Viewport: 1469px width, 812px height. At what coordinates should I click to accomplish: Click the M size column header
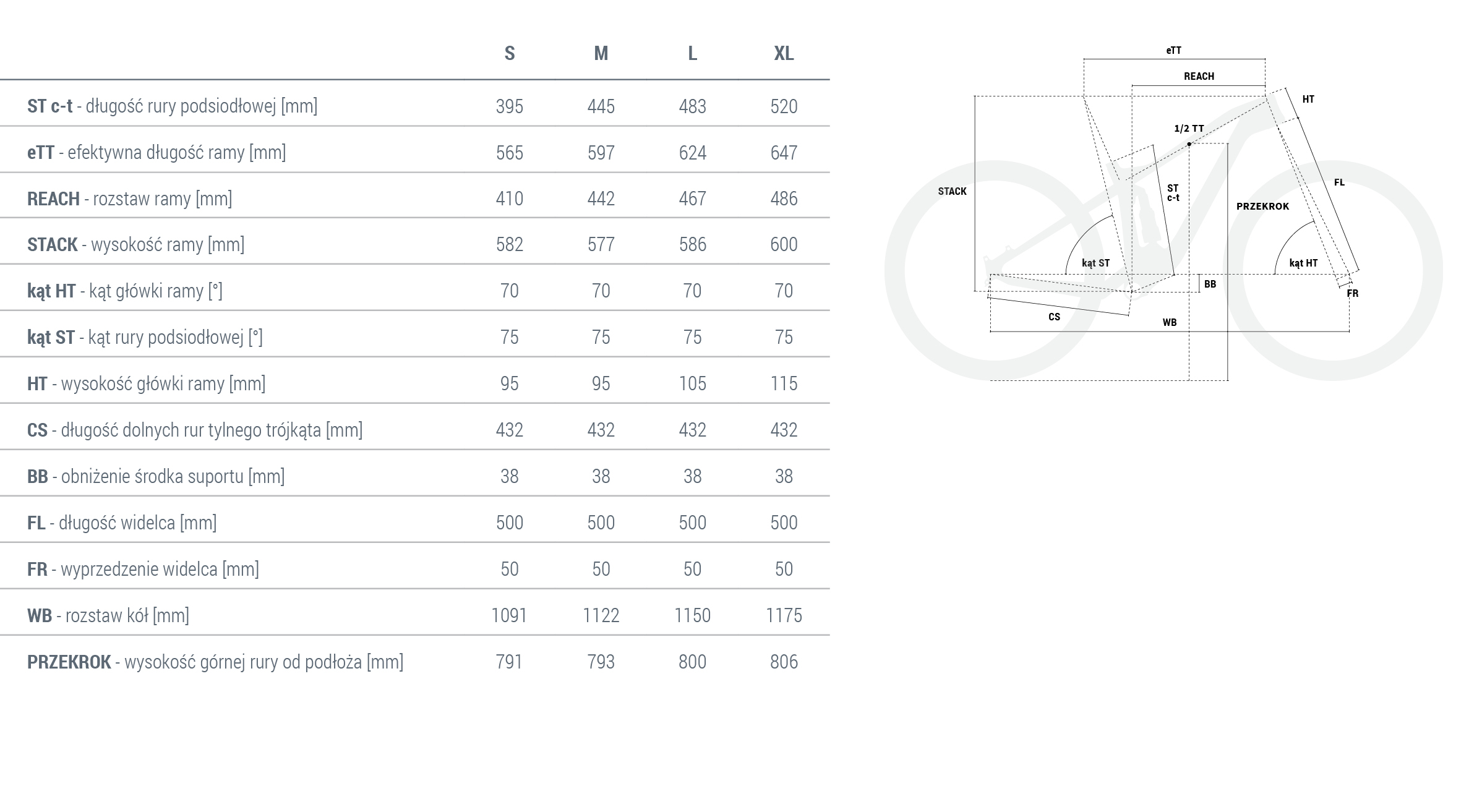pos(601,54)
